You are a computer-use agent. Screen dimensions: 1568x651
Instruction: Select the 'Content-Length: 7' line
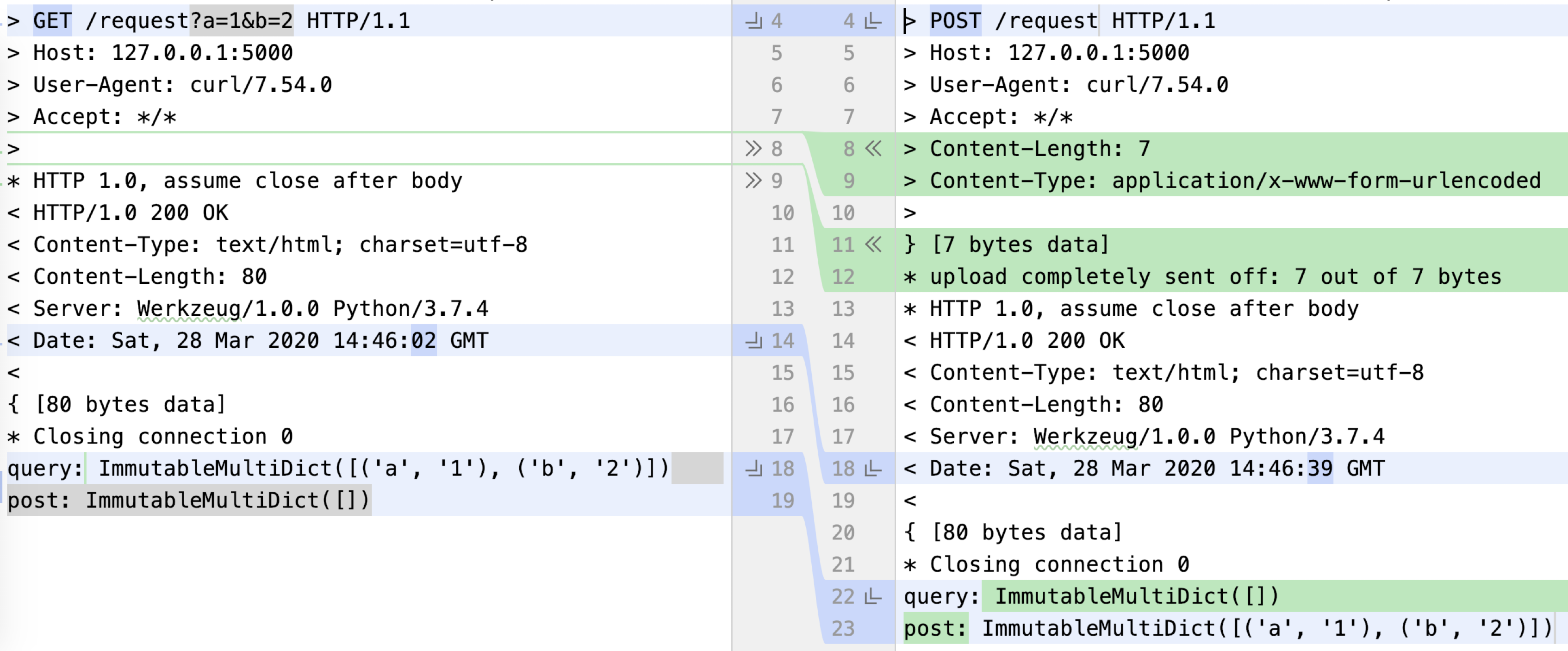click(1027, 148)
